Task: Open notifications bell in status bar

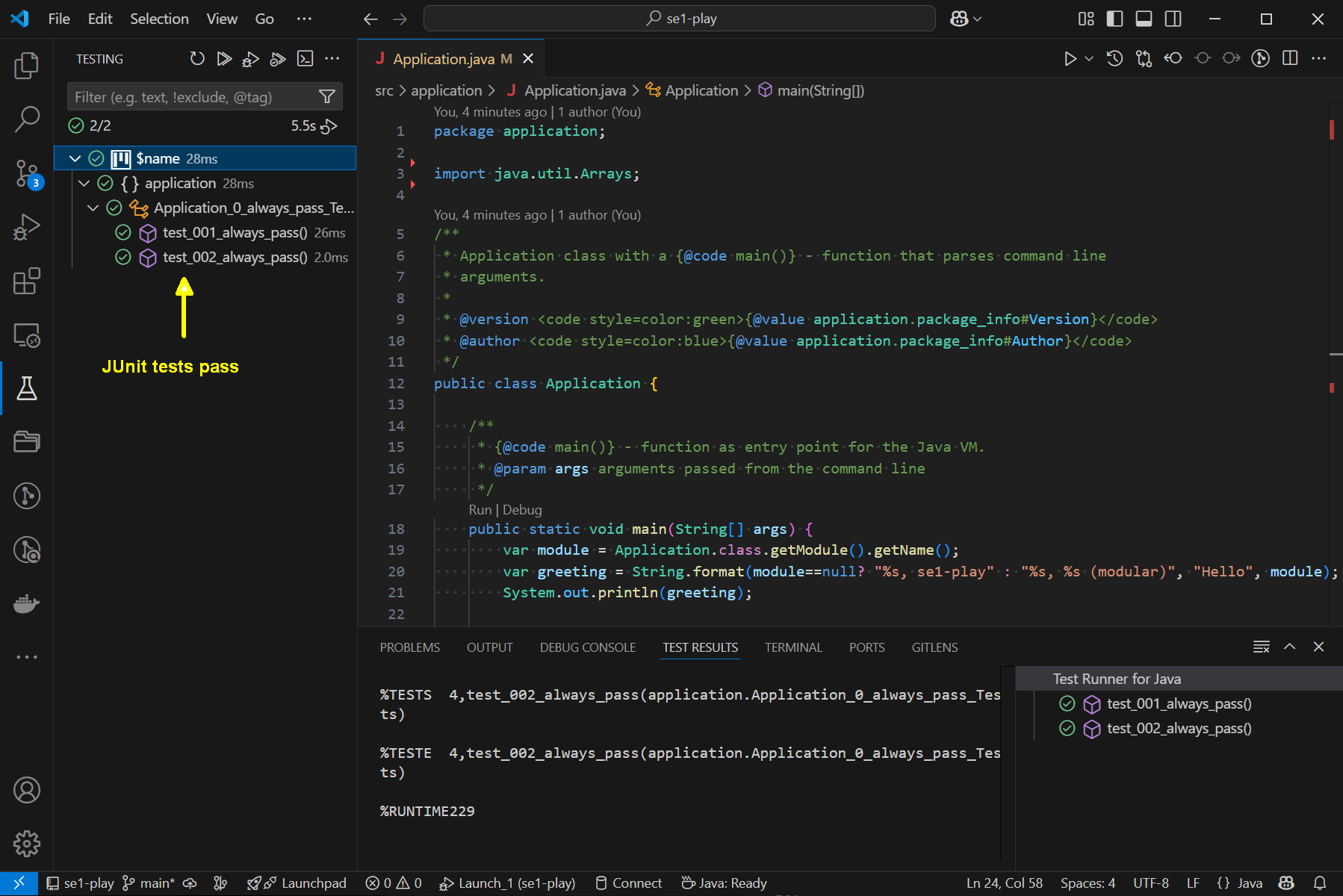Action: pos(1320,883)
